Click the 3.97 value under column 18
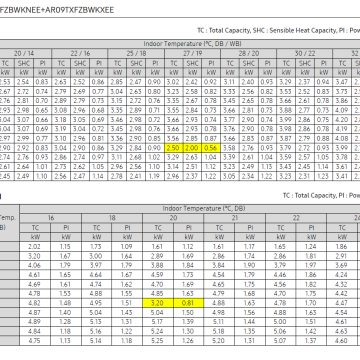This screenshot has width=360, height=360. [97, 266]
